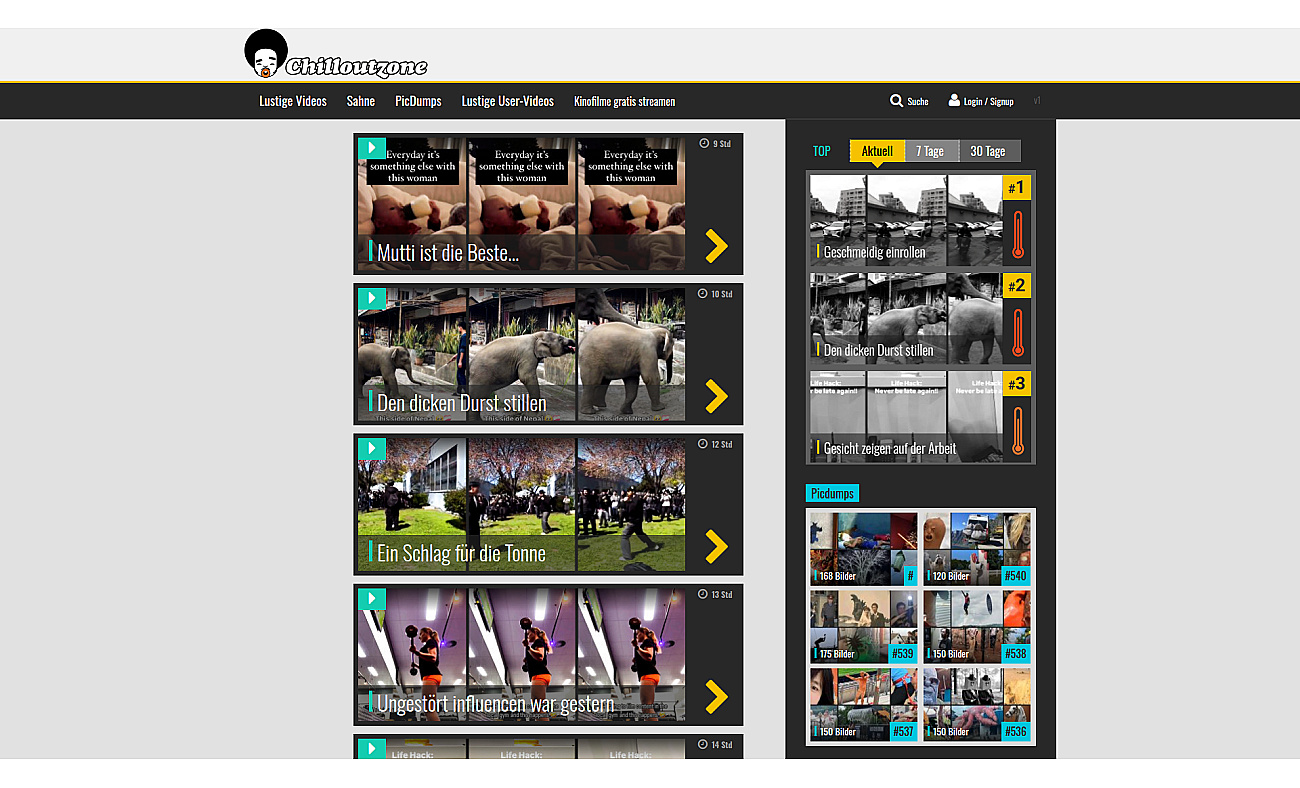1300x788 pixels.
Task: Yellow arrow next to Den dicken Durst stillen post
Action: point(716,396)
